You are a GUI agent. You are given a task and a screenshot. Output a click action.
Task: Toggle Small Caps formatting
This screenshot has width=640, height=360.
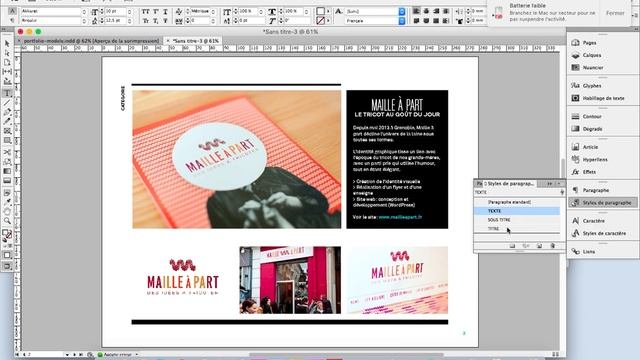pos(146,20)
